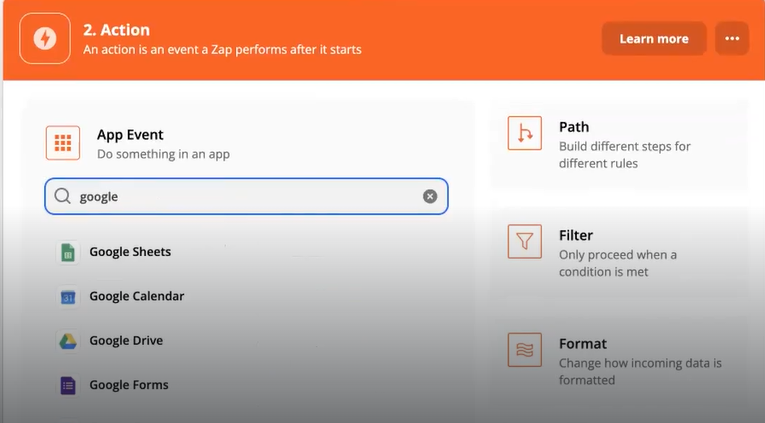Choose Google Forms from results
This screenshot has height=423, width=765.
coord(129,385)
